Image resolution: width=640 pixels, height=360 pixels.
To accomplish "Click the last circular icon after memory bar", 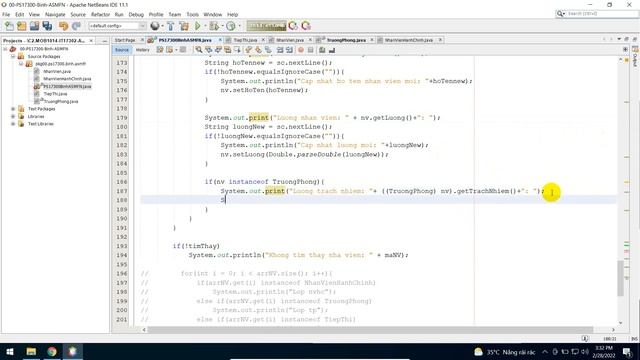I will coord(306,26).
